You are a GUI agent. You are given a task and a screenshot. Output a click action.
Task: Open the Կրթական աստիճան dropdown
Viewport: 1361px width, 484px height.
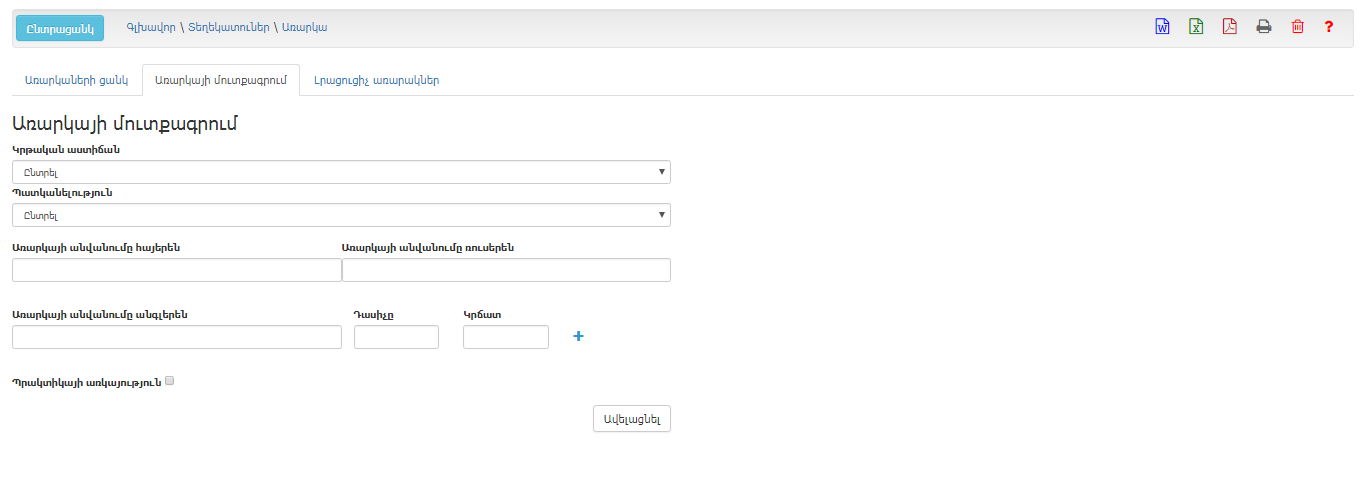pos(341,172)
